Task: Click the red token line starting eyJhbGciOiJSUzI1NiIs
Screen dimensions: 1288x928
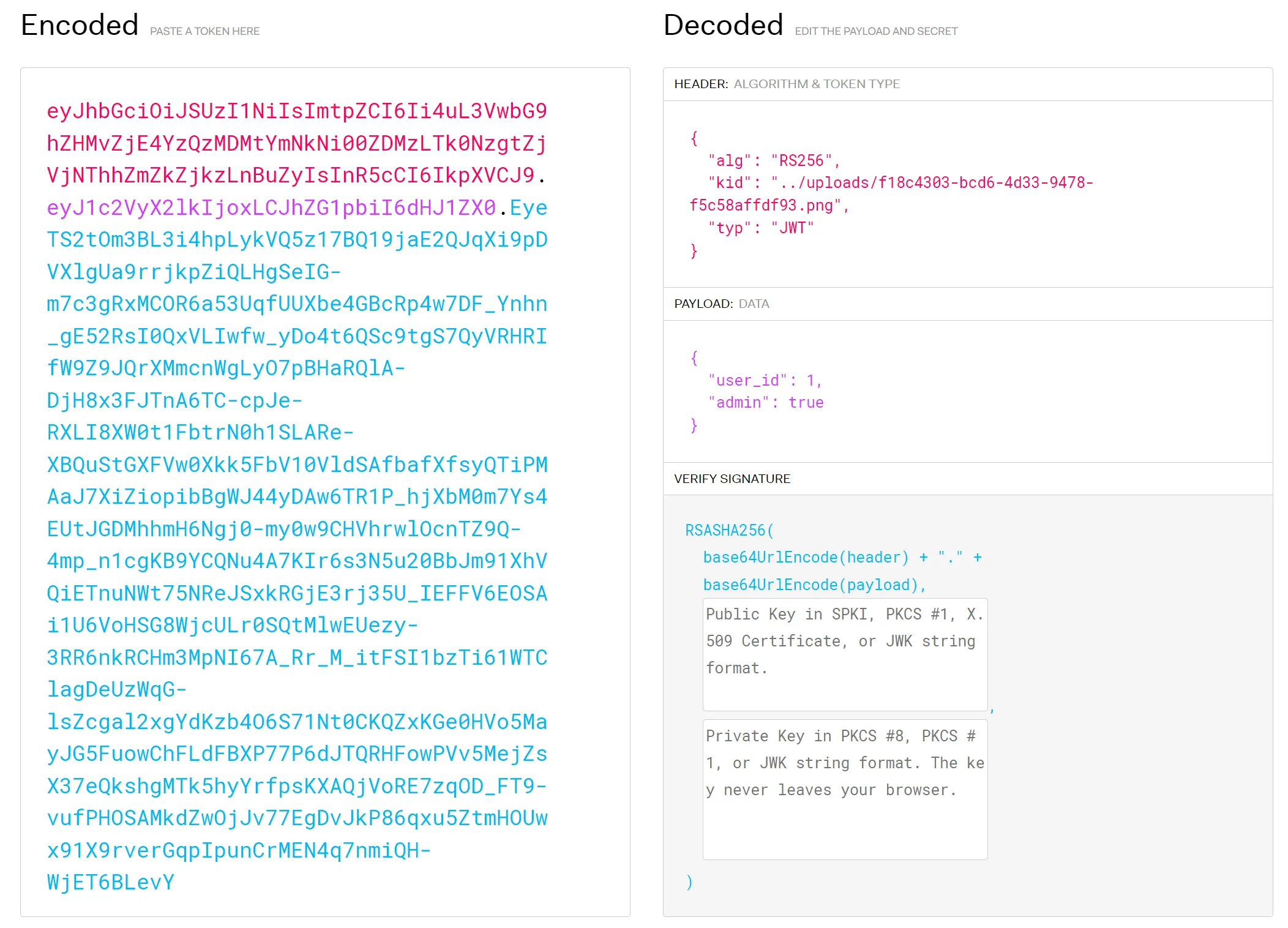Action: coord(297,111)
